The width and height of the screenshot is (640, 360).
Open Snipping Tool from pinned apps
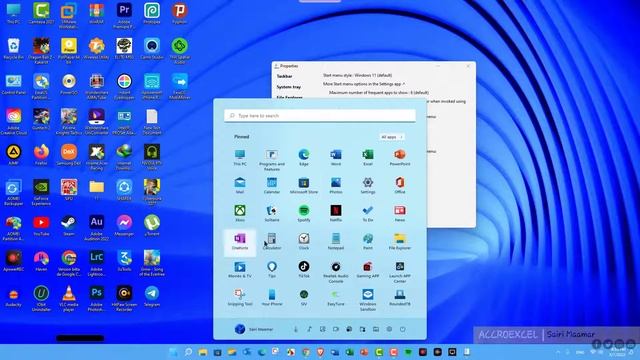[240, 298]
